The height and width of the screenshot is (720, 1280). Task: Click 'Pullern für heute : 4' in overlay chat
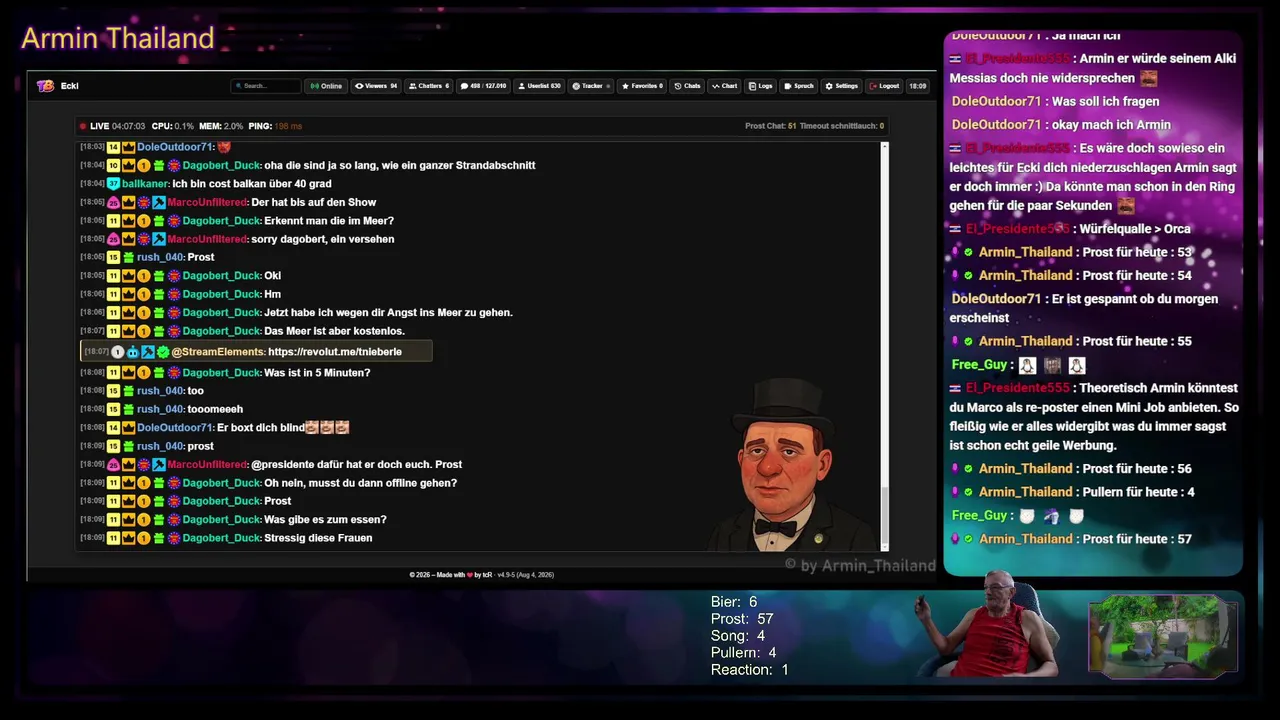point(1138,492)
